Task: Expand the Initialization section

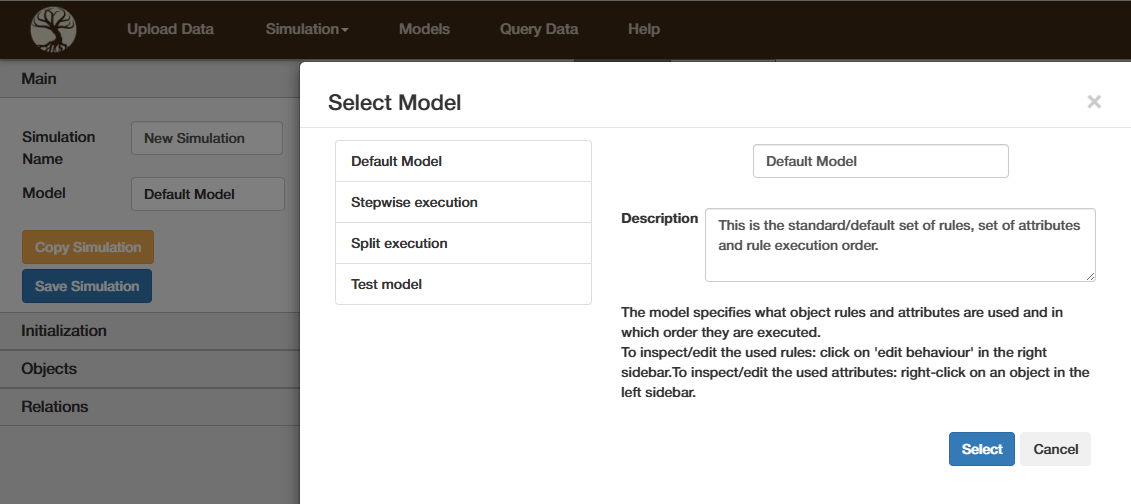Action: click(x=64, y=331)
